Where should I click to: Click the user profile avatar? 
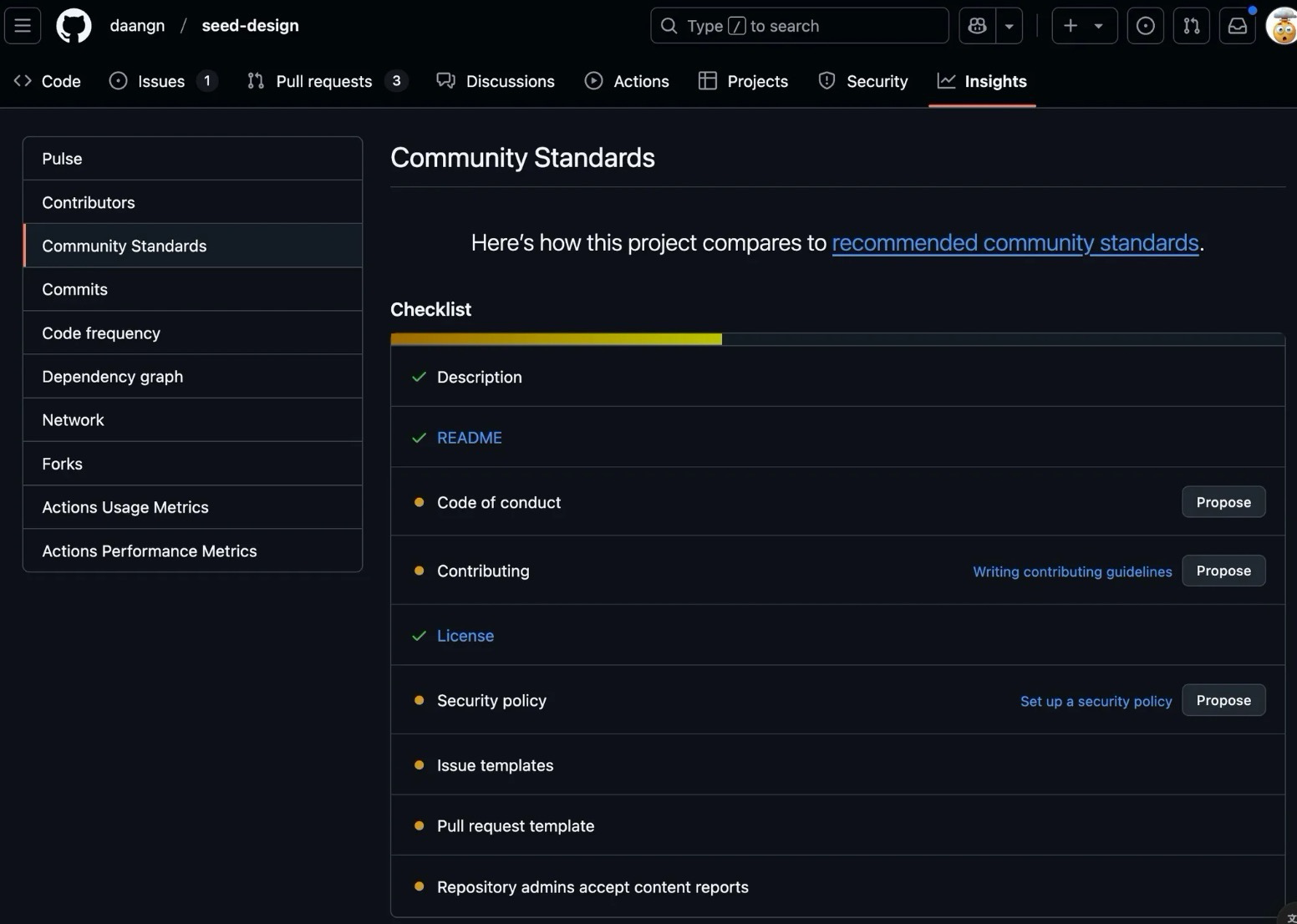pyautogui.click(x=1282, y=28)
